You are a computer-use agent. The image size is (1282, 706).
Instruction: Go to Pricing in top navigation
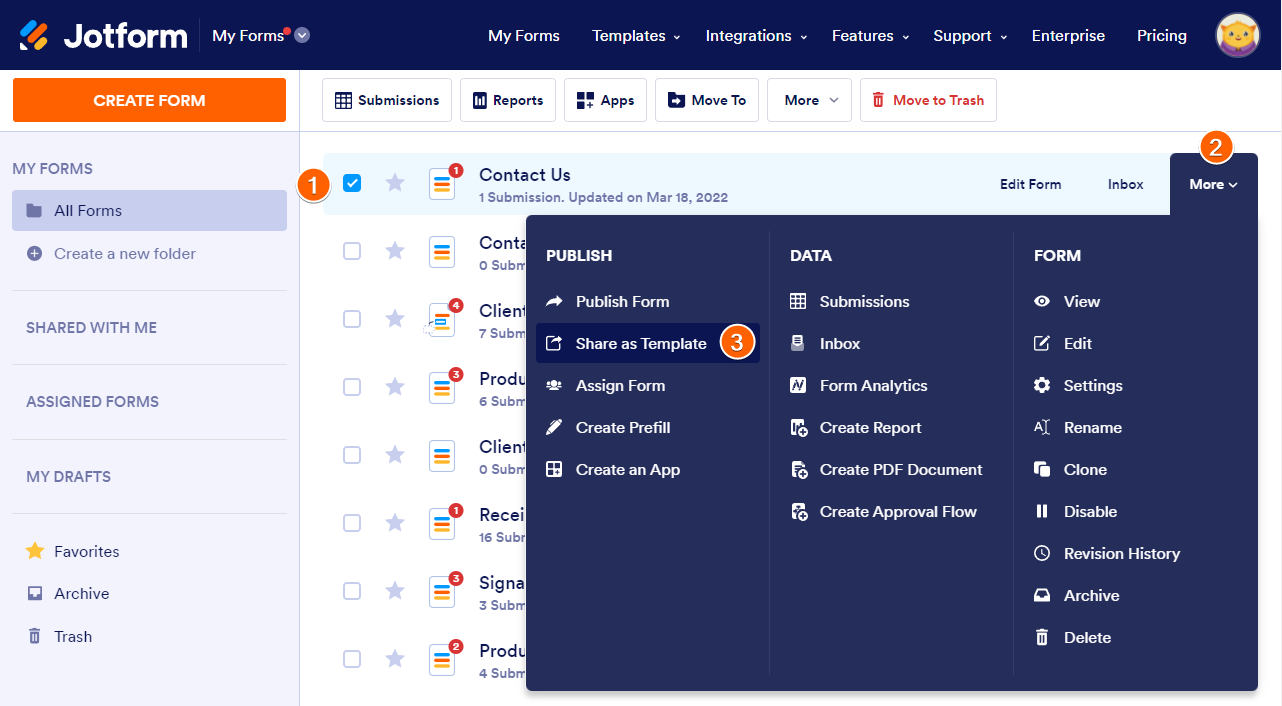point(1162,35)
